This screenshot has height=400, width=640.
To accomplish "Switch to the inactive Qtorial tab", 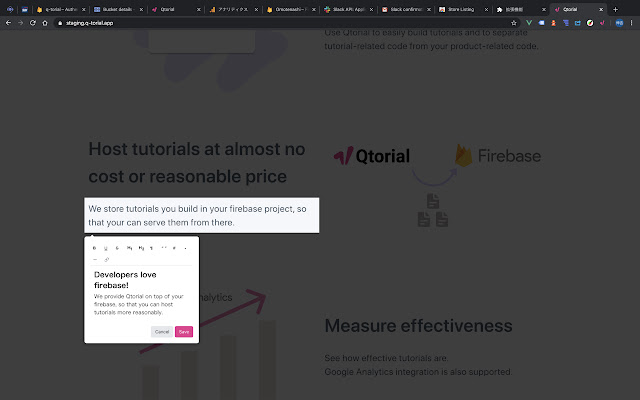I will click(176, 9).
